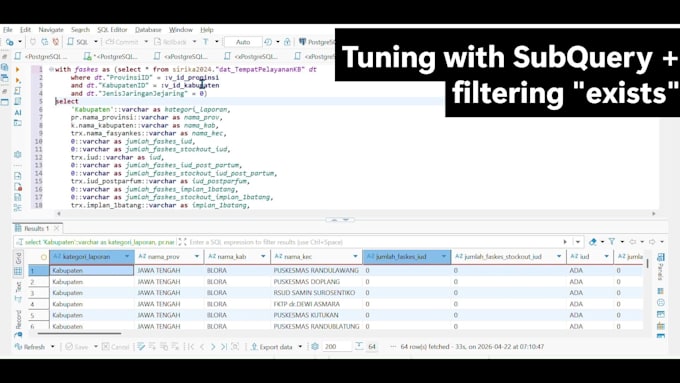Open the Database menu
The height and width of the screenshot is (383, 680).
pyautogui.click(x=148, y=29)
